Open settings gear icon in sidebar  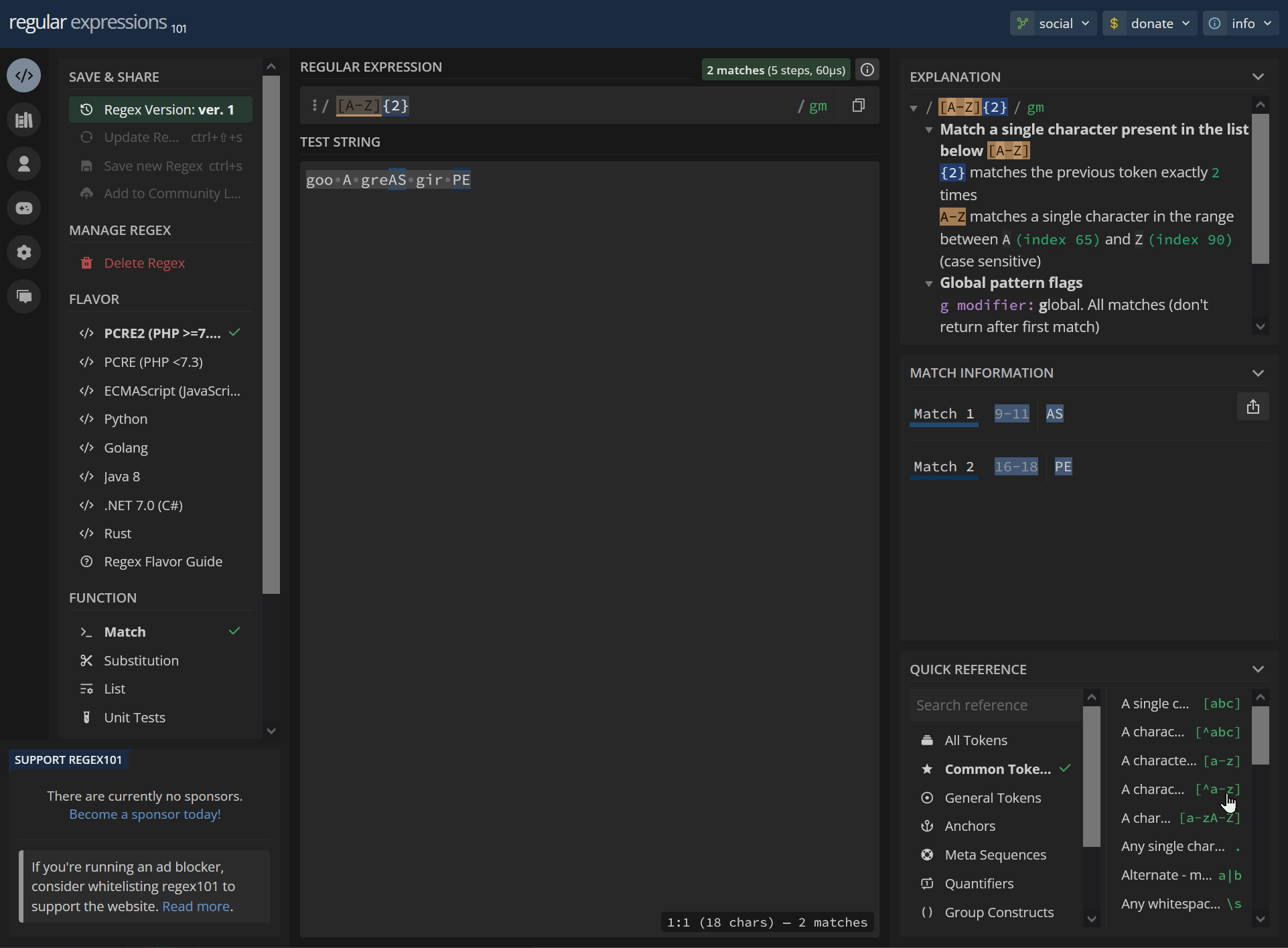click(24, 252)
